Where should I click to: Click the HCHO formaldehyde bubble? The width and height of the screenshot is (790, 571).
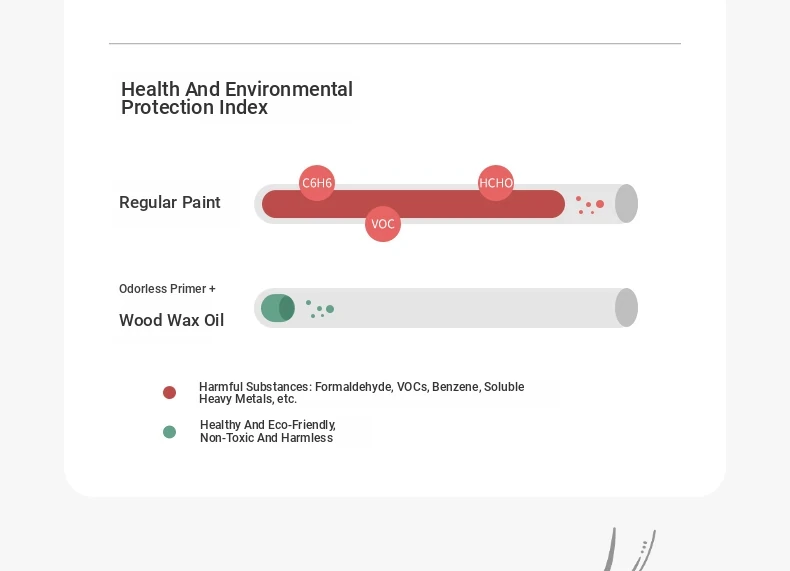coord(496,183)
